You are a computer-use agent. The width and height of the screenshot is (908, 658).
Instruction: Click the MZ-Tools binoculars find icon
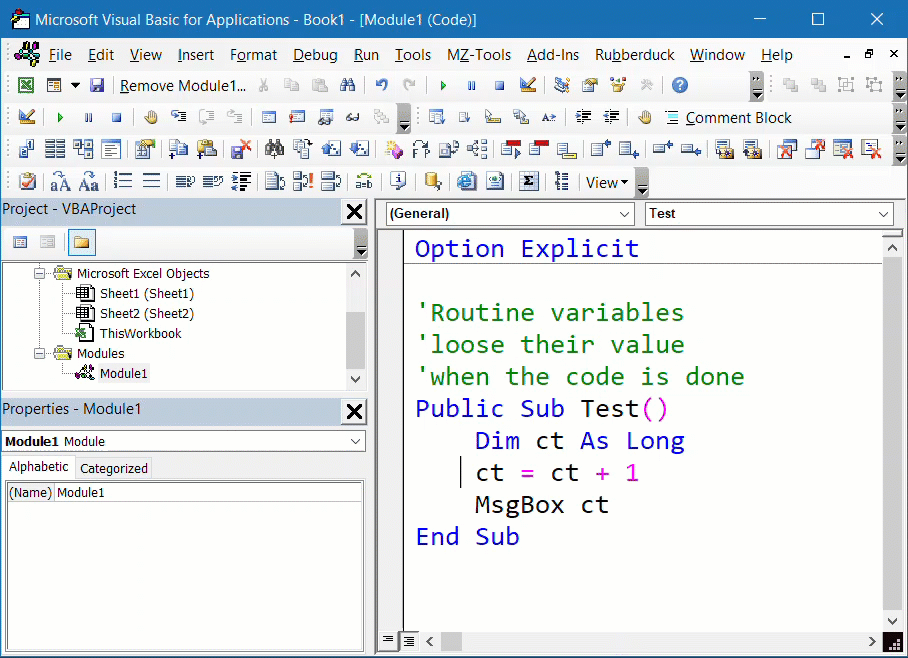click(274, 149)
